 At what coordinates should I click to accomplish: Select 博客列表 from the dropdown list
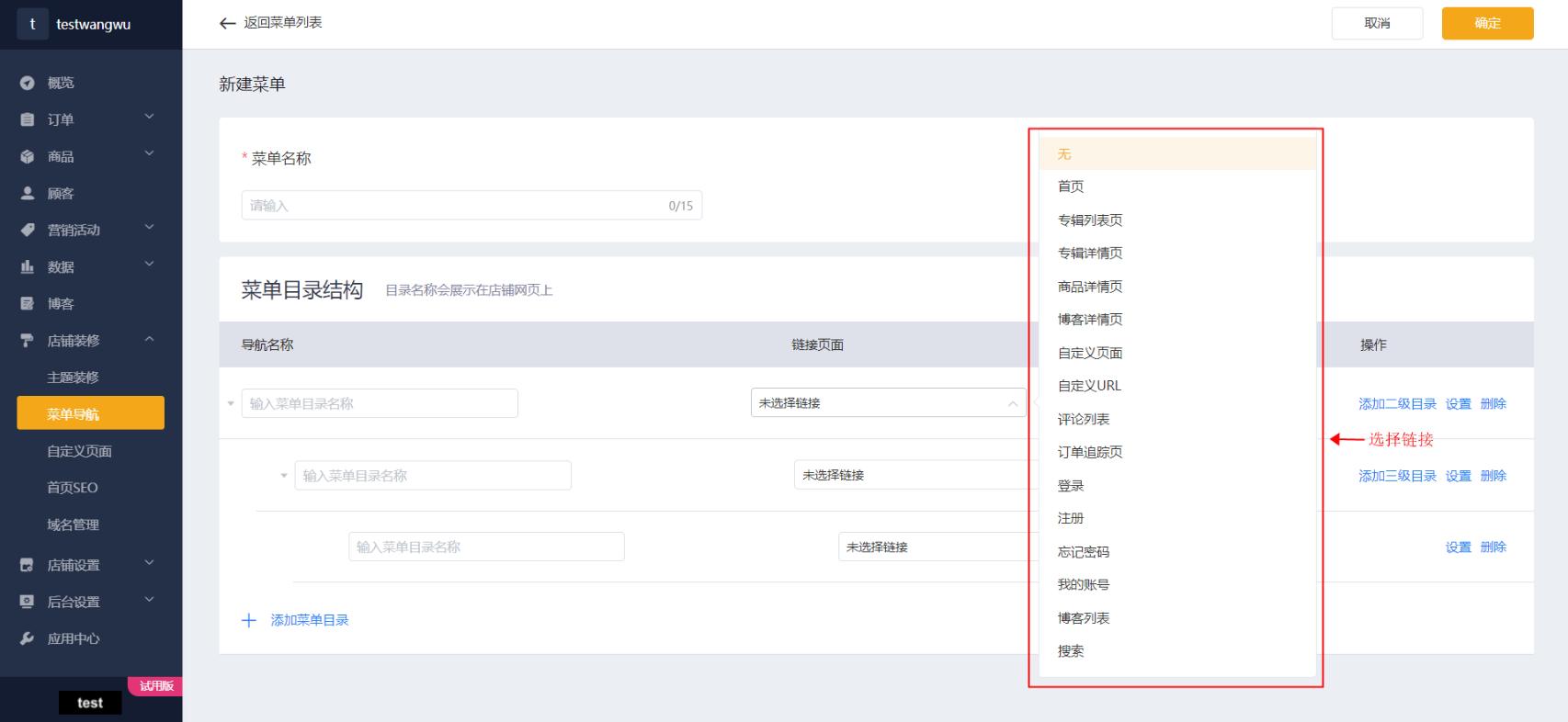tap(1084, 618)
